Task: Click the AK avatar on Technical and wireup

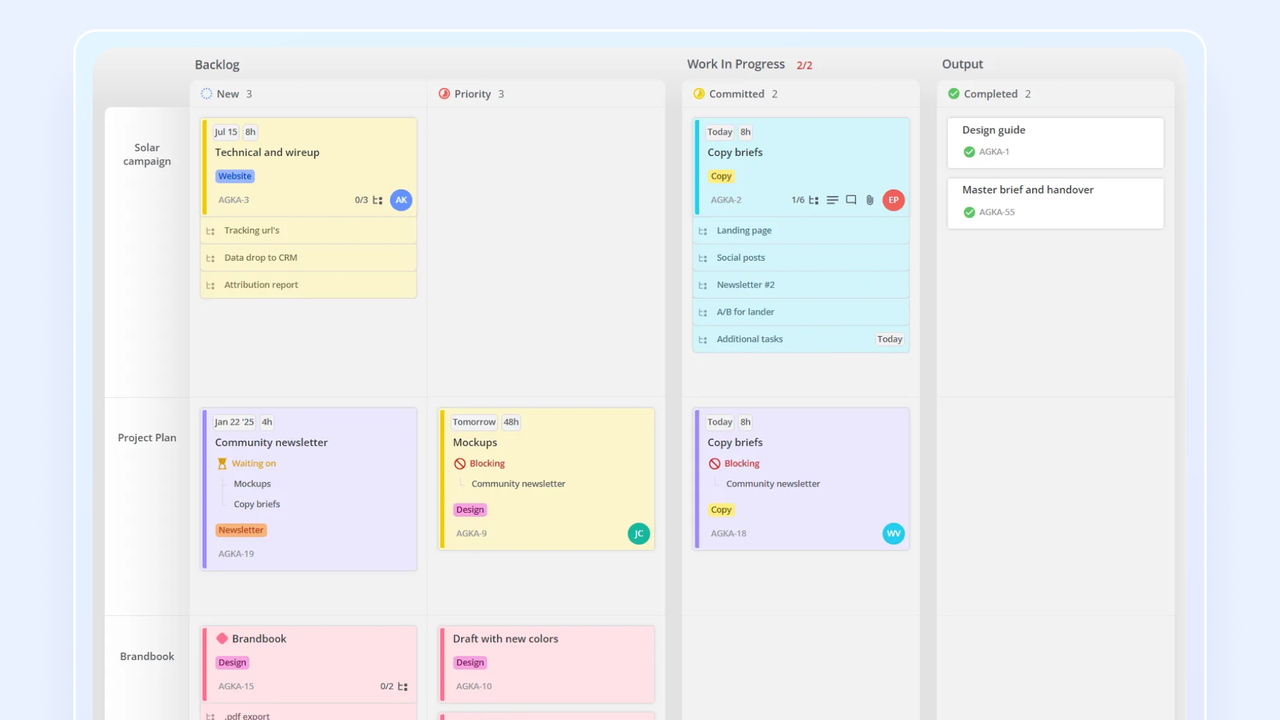Action: point(401,200)
